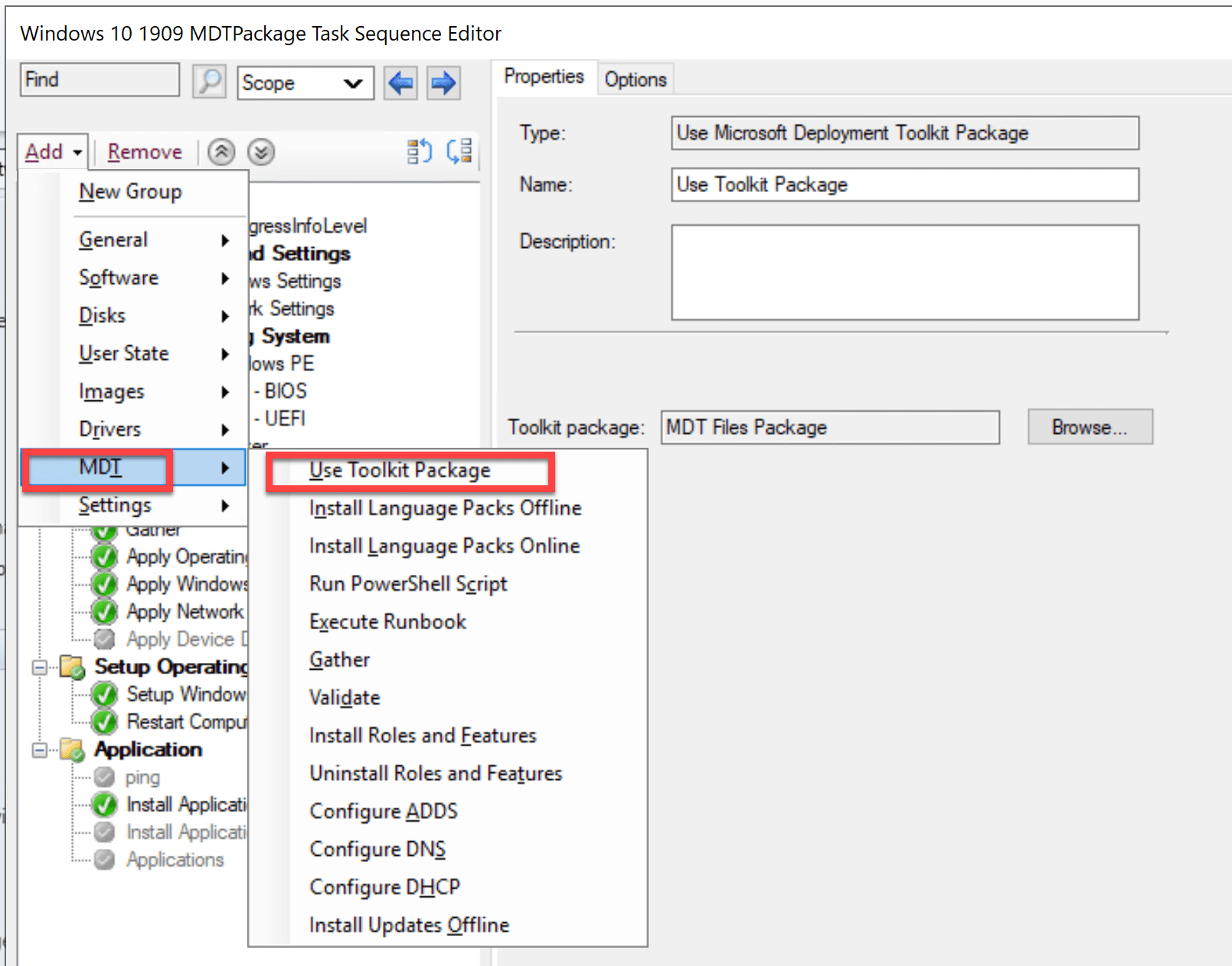Click the Application group folder icon

[x=73, y=749]
